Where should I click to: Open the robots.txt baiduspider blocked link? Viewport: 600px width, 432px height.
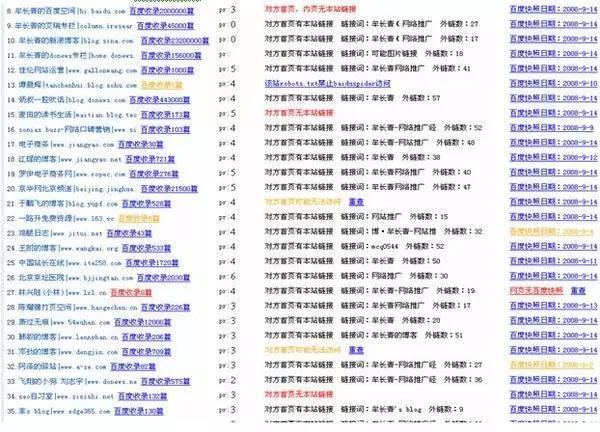coord(328,83)
